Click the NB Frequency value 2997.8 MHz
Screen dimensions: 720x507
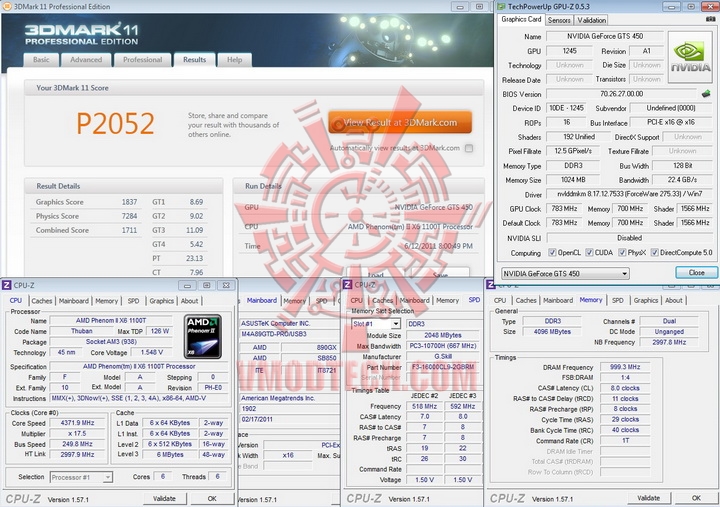pyautogui.click(x=669, y=342)
